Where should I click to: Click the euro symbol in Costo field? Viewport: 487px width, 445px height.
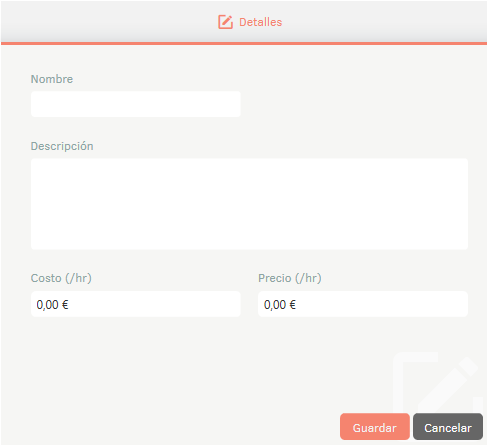coord(65,305)
